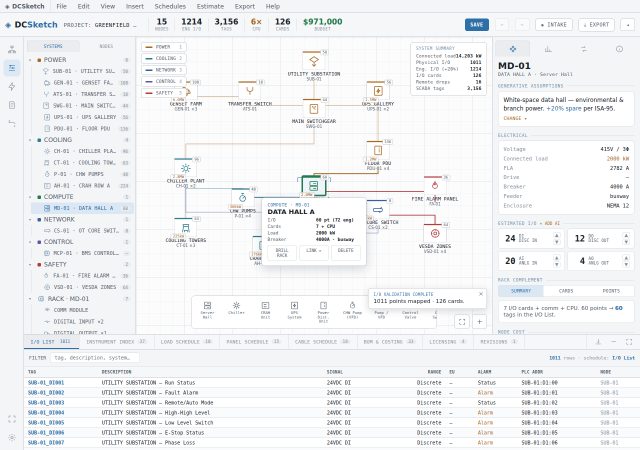Open LINK dropdown in Data Hall A popup

(x=314, y=252)
